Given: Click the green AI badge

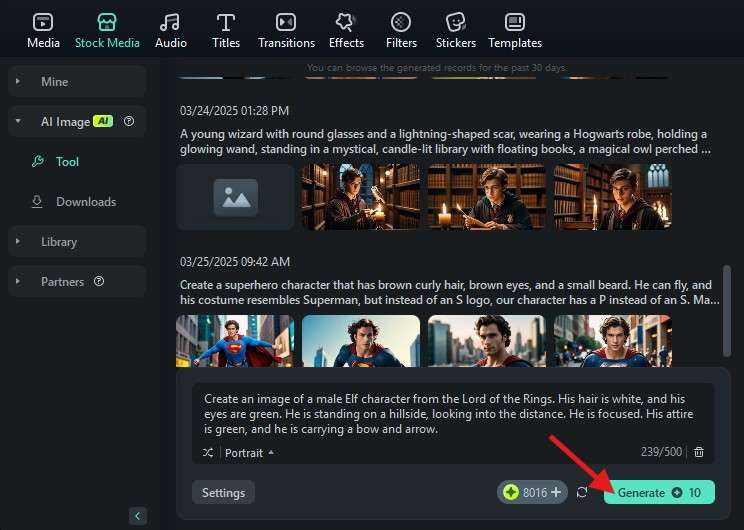Looking at the screenshot, I should 103,121.
